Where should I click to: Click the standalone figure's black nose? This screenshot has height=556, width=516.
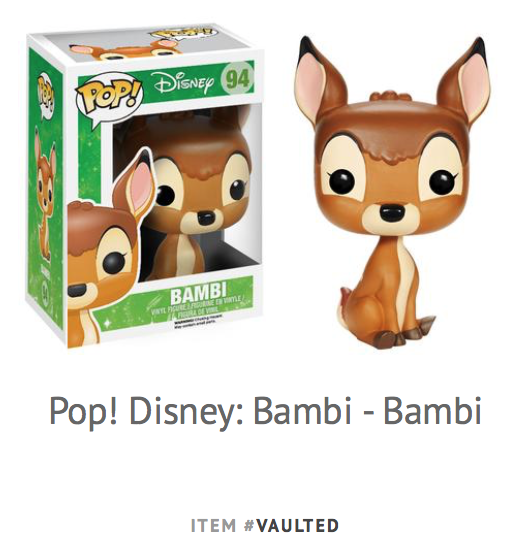pyautogui.click(x=392, y=212)
